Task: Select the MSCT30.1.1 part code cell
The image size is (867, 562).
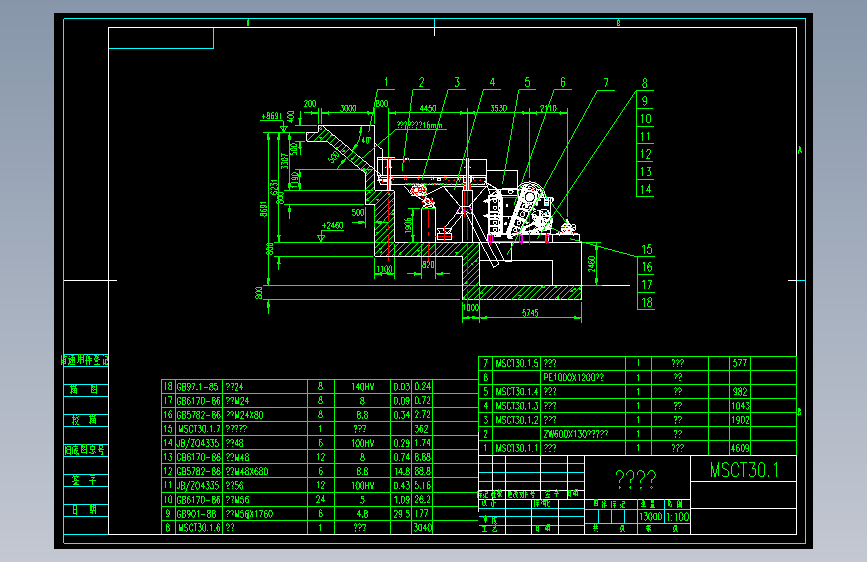Action: pos(516,448)
